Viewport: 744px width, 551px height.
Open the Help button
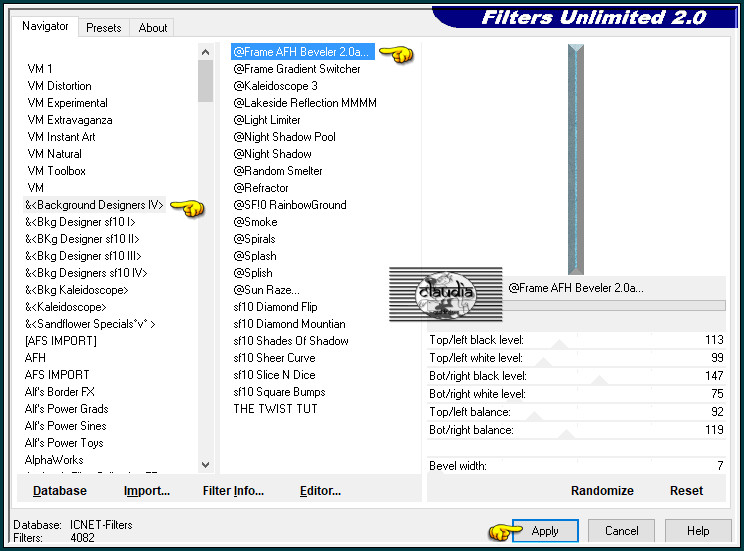pos(698,531)
